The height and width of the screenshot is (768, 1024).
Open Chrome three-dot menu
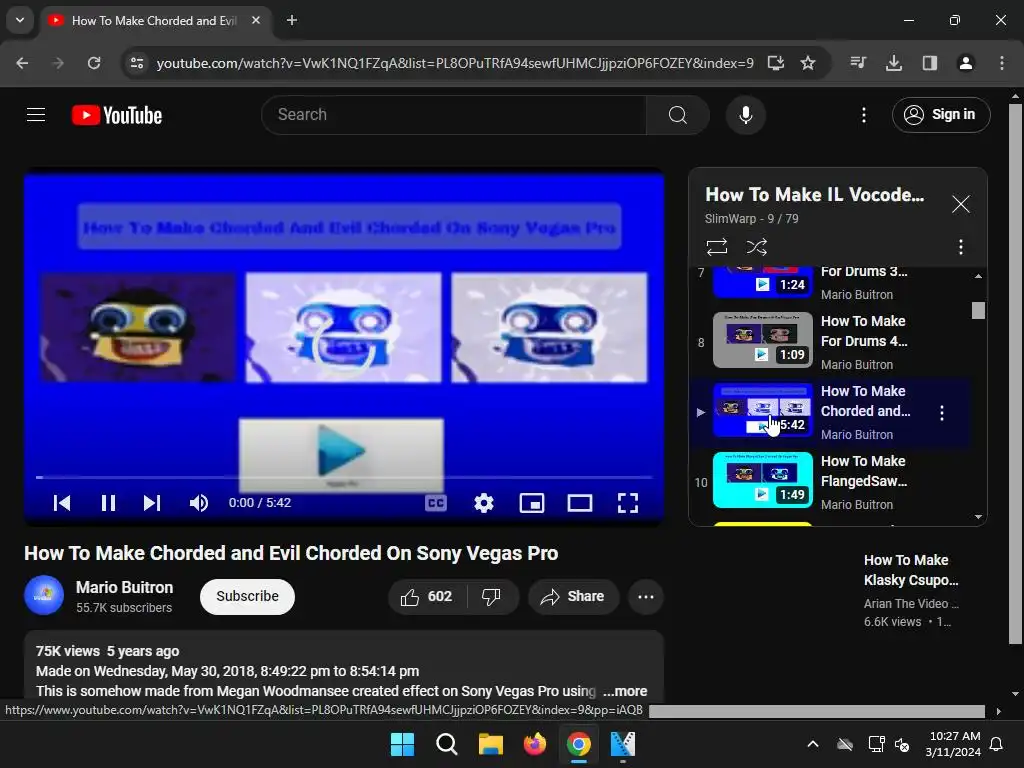click(x=1001, y=63)
